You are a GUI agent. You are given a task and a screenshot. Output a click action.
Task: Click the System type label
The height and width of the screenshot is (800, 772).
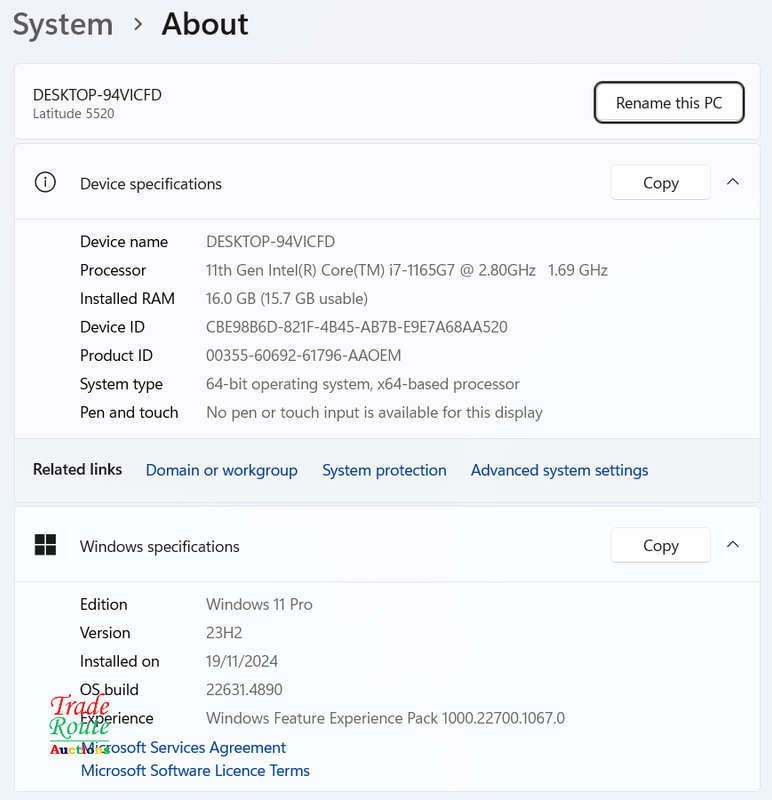[121, 384]
